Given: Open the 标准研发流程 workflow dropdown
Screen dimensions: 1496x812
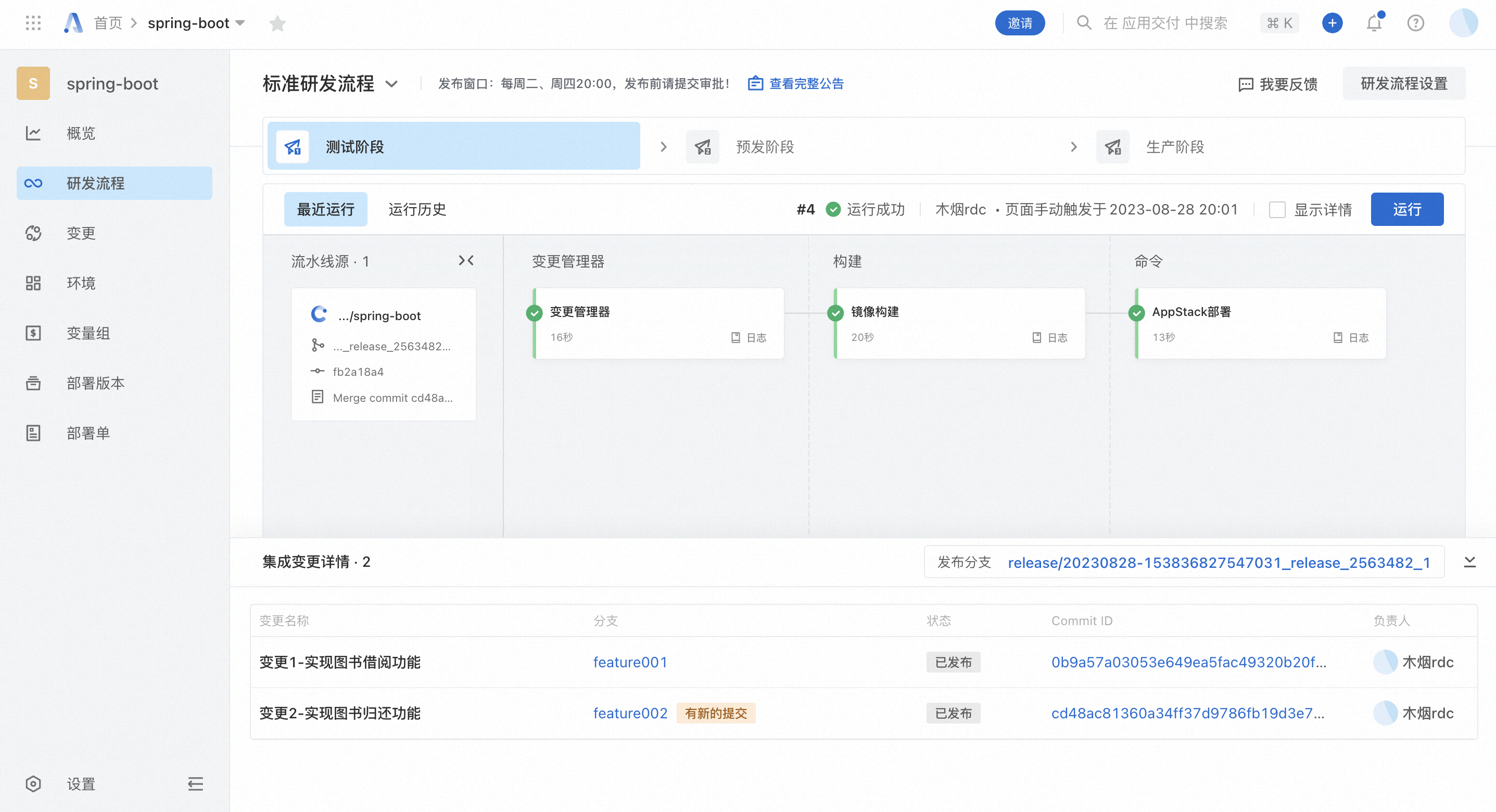Looking at the screenshot, I should 392,84.
